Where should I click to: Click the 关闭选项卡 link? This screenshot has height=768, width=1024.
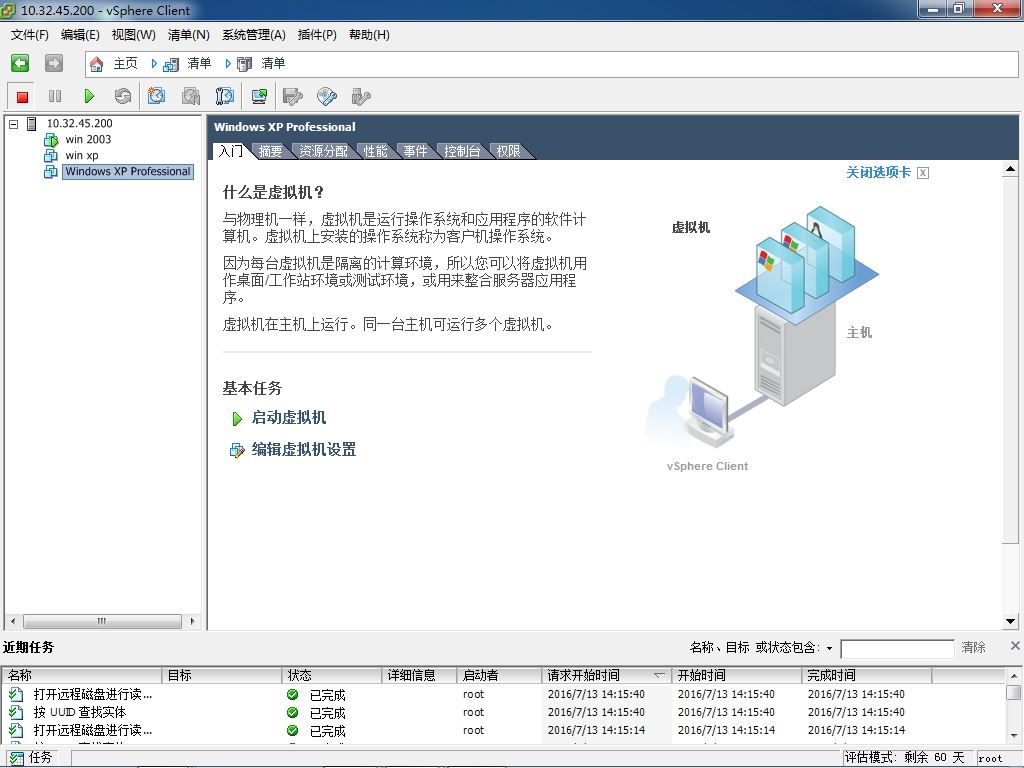click(878, 172)
